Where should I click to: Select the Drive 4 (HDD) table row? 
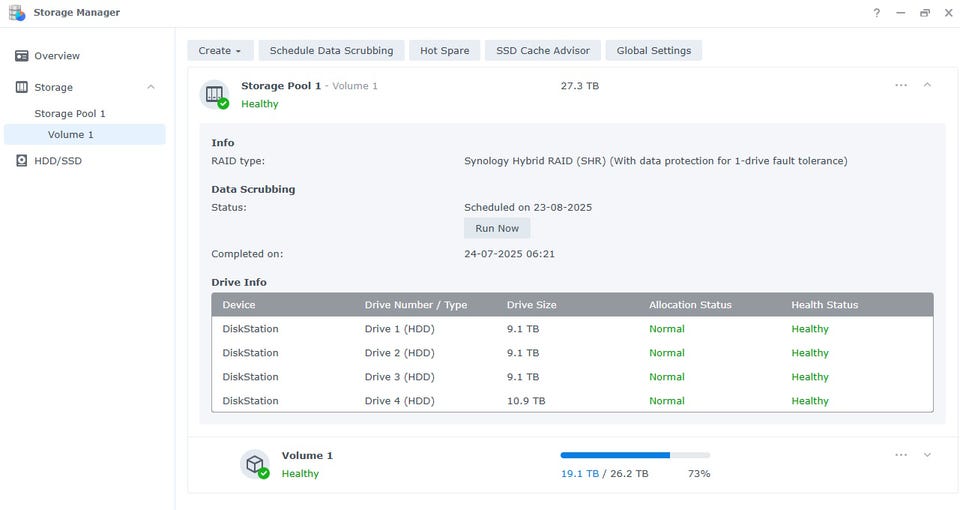tap(572, 401)
